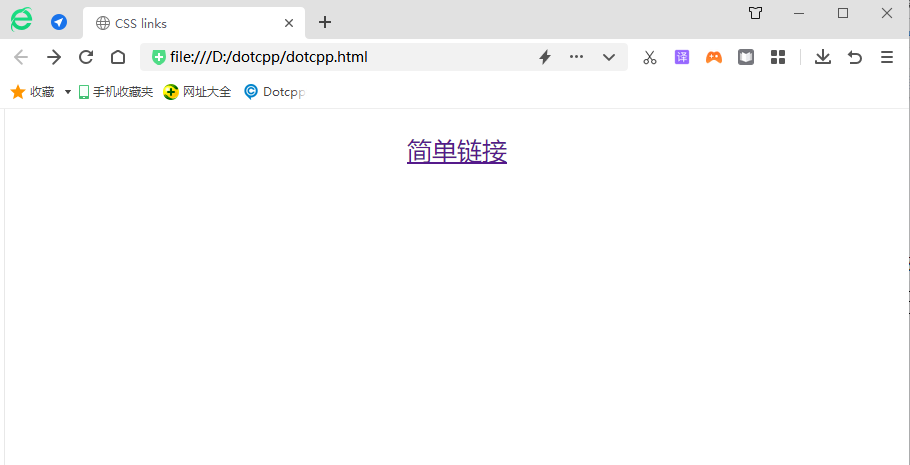Open the purple translate extension
This screenshot has height=465, width=910.
[x=682, y=57]
